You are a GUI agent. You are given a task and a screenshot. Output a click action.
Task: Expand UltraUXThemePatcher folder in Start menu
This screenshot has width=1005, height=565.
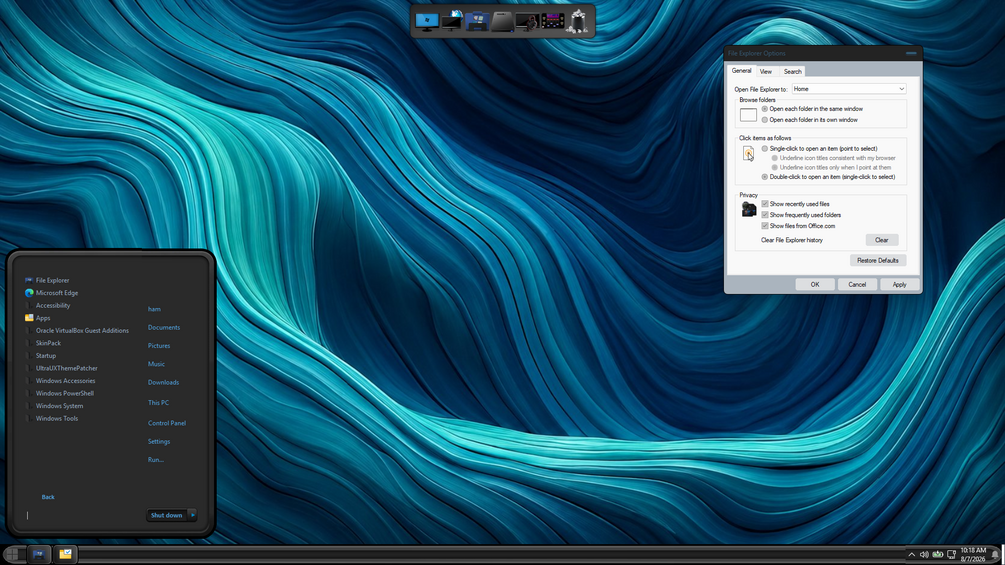(x=67, y=368)
